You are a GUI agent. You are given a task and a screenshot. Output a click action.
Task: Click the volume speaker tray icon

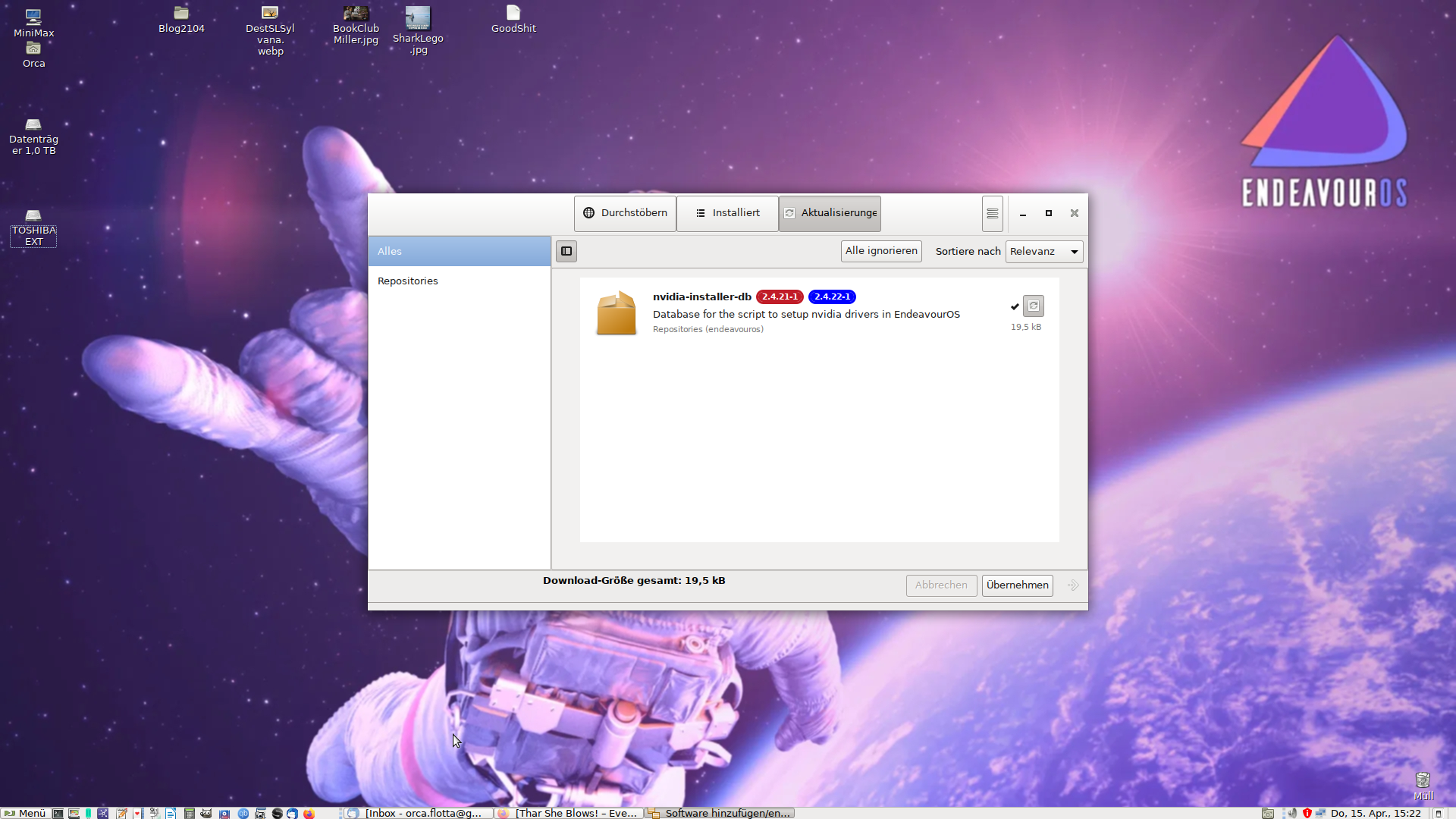1292,813
